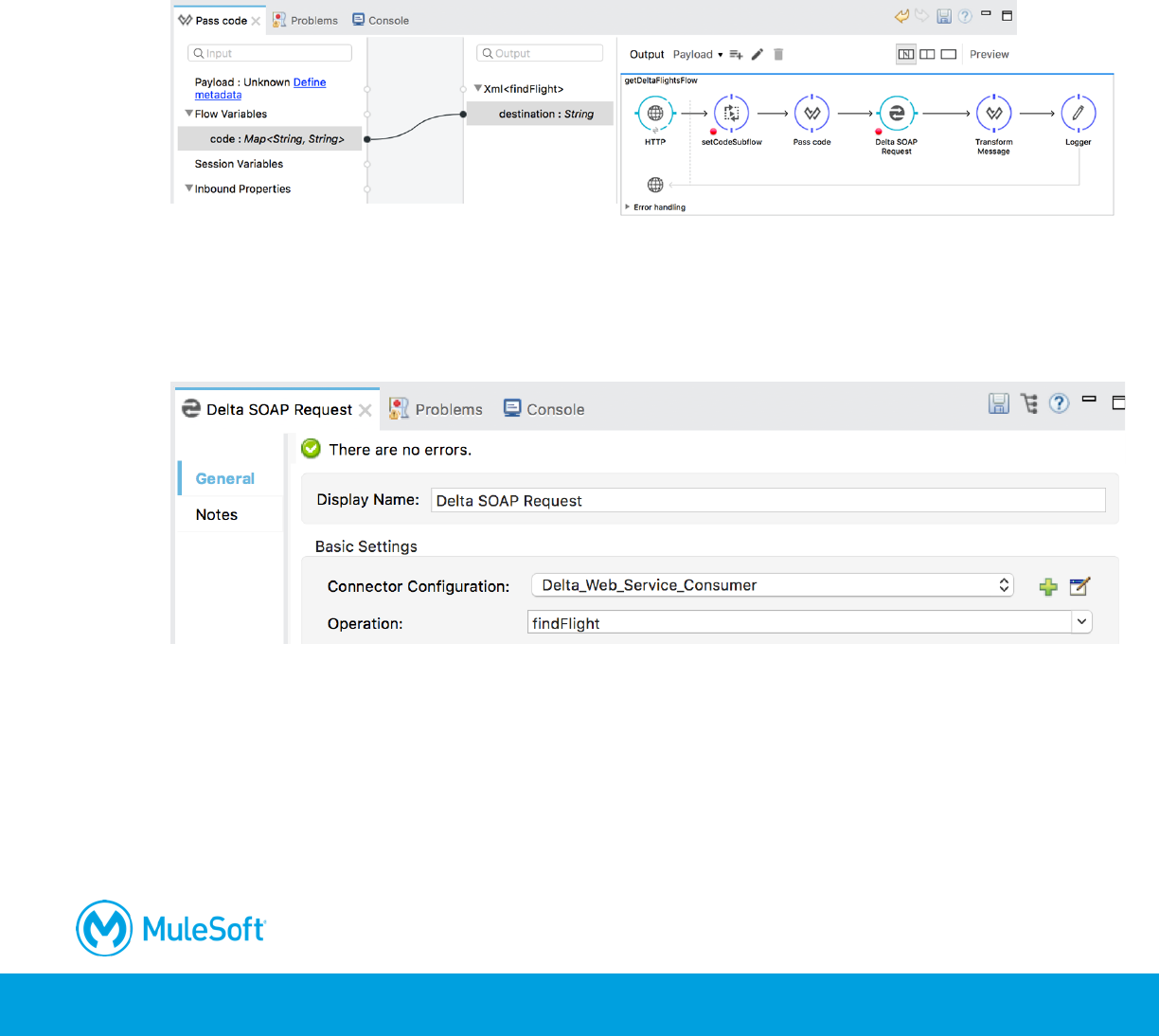Switch to single pane script view layout
The height and width of the screenshot is (1036, 1159).
(949, 55)
